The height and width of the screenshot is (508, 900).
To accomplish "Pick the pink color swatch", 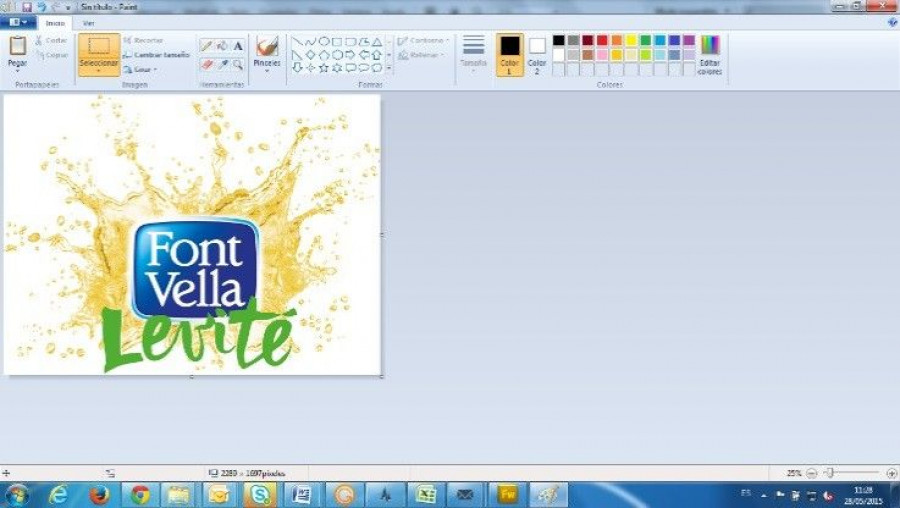I will coord(602,55).
